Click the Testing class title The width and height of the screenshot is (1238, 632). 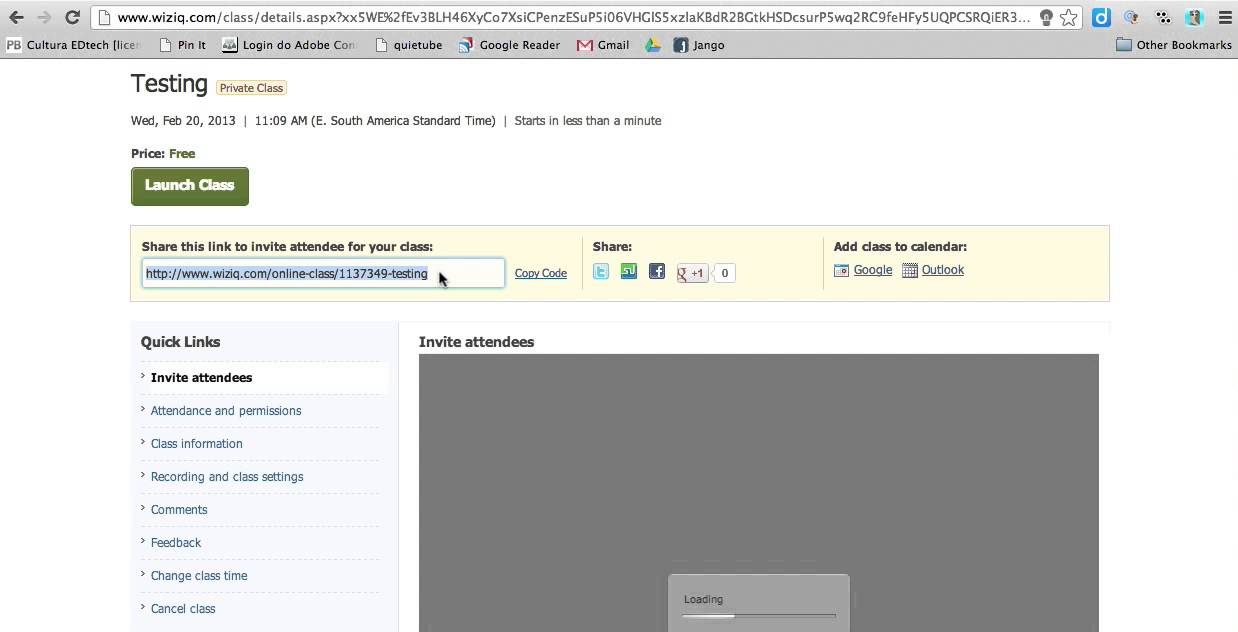point(169,84)
